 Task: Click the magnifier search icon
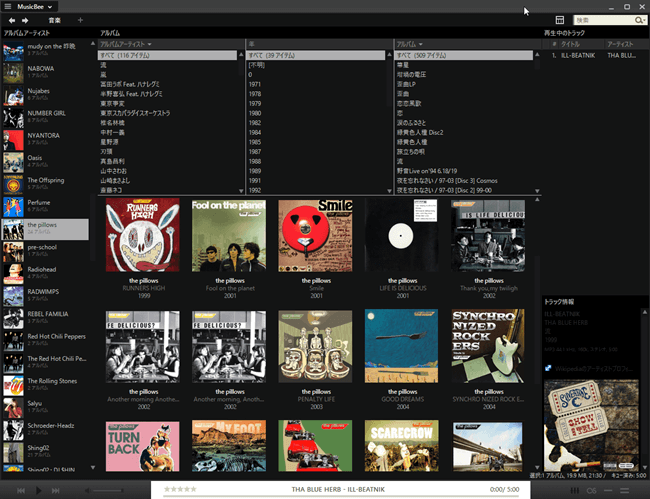pyautogui.click(x=639, y=20)
